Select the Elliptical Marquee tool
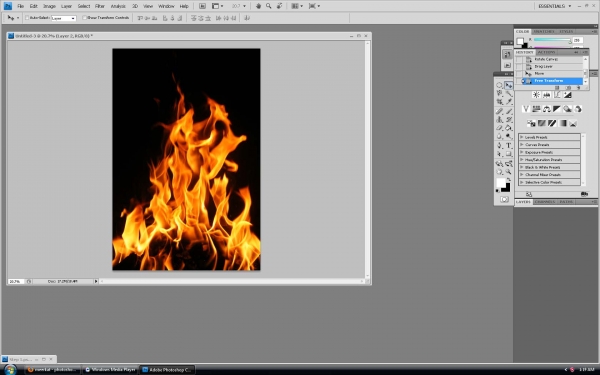600x375 pixels. (x=499, y=85)
